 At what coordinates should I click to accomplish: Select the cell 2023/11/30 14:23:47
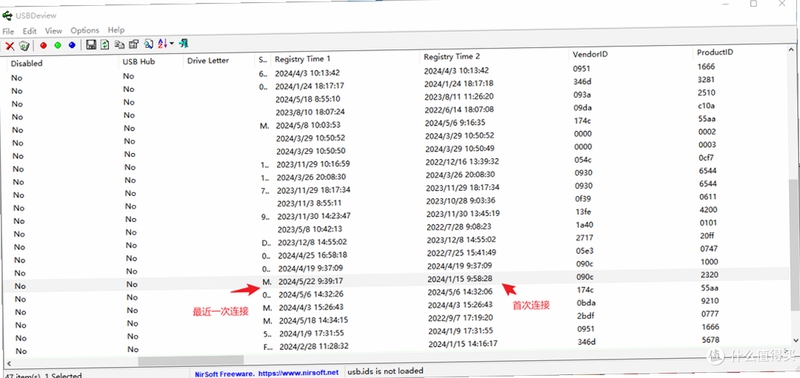pos(314,216)
